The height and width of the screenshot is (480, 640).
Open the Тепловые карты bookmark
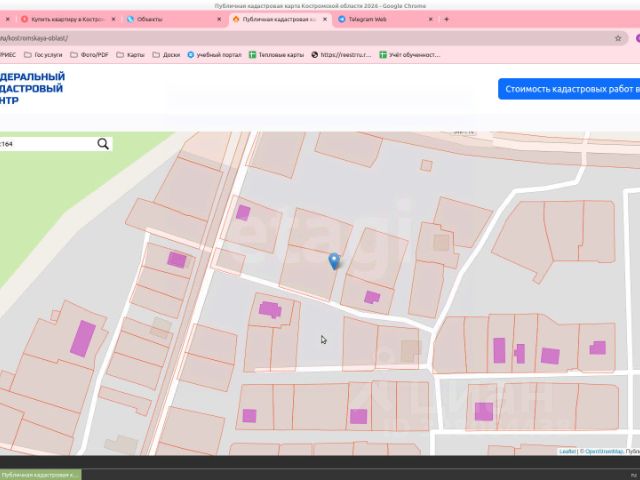click(x=276, y=55)
